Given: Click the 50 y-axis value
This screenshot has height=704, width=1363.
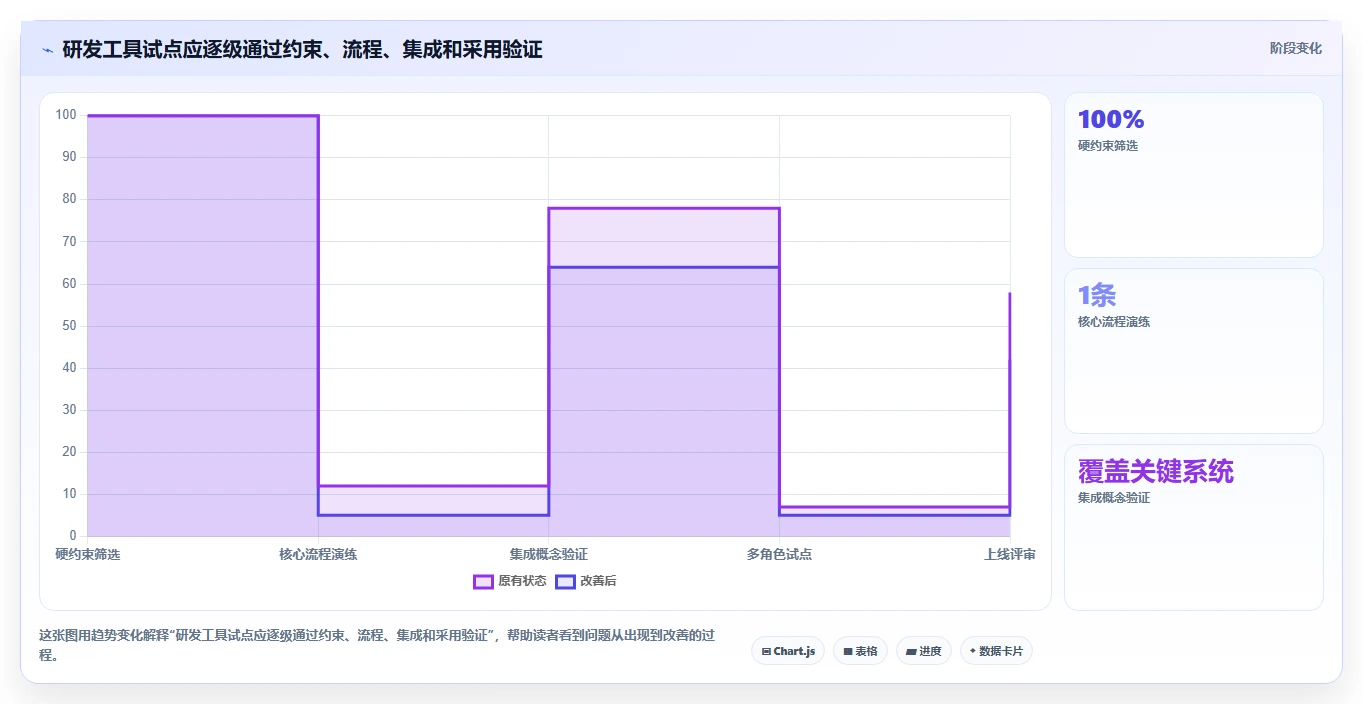Looking at the screenshot, I should point(69,326).
